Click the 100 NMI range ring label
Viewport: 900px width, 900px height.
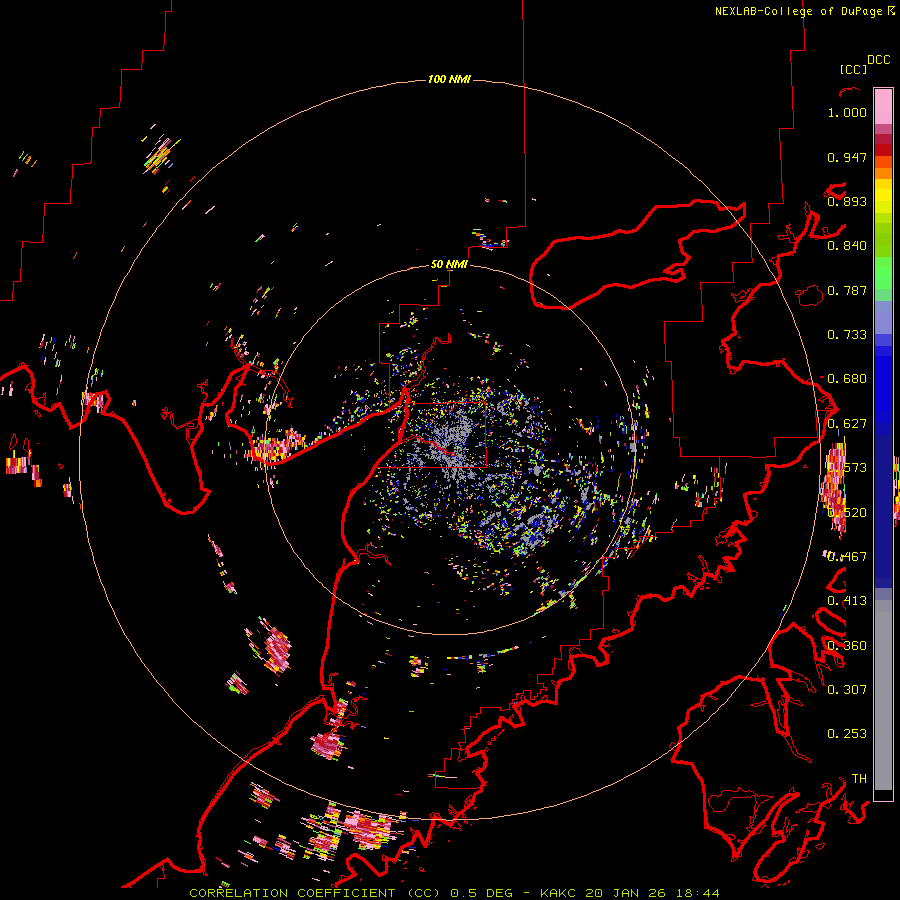point(449,79)
